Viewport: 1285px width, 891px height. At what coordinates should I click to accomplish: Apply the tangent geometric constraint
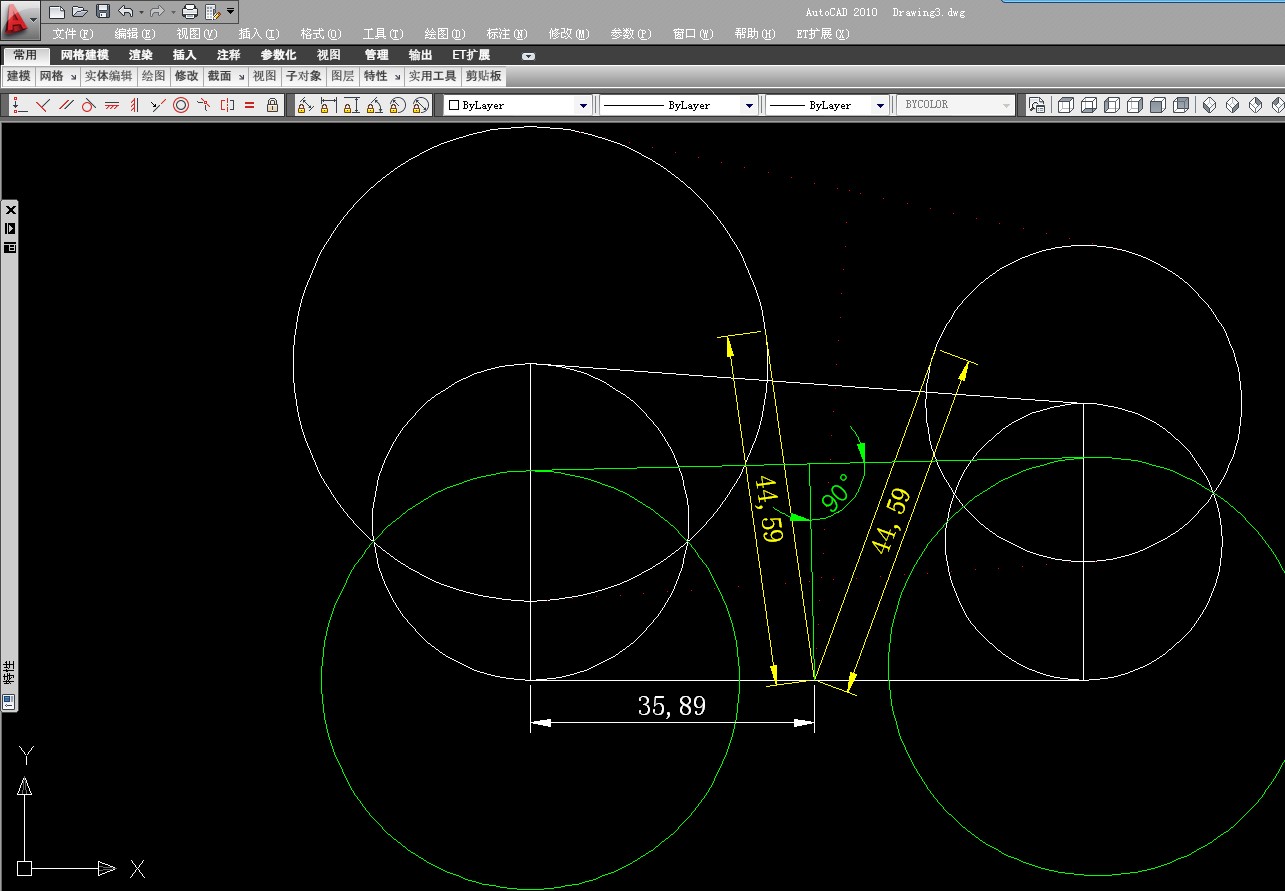[89, 105]
